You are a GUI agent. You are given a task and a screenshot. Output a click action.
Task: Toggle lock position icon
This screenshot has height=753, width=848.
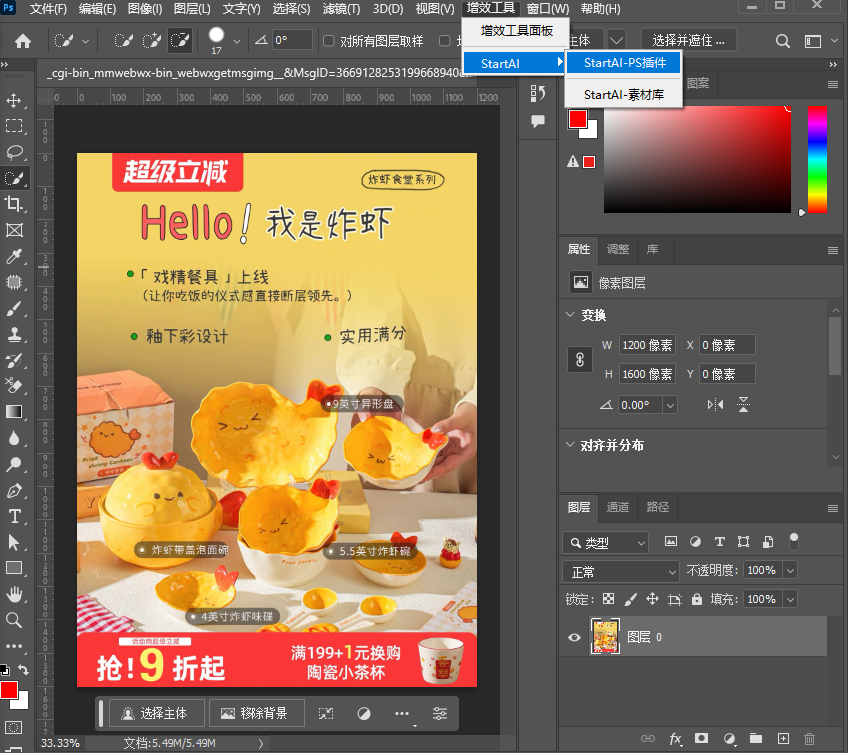652,599
